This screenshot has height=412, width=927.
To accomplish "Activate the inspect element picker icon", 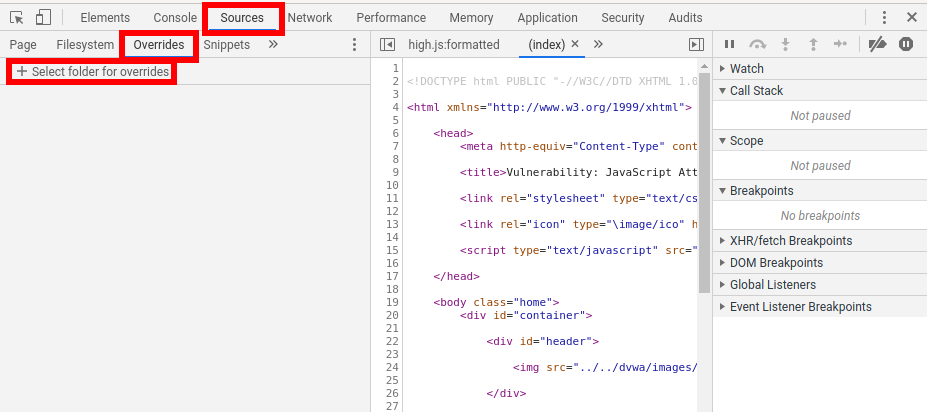I will click(16, 18).
